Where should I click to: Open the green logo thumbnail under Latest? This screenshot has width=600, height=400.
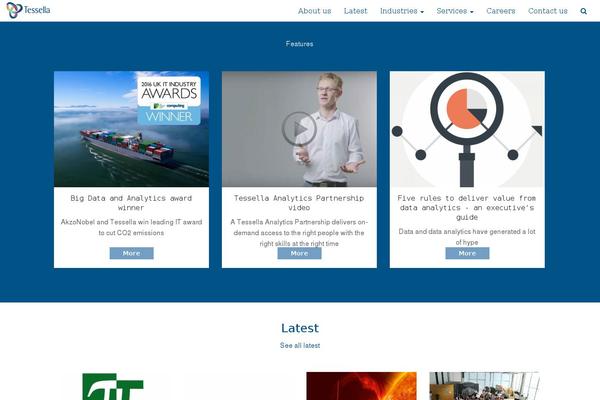point(113,387)
